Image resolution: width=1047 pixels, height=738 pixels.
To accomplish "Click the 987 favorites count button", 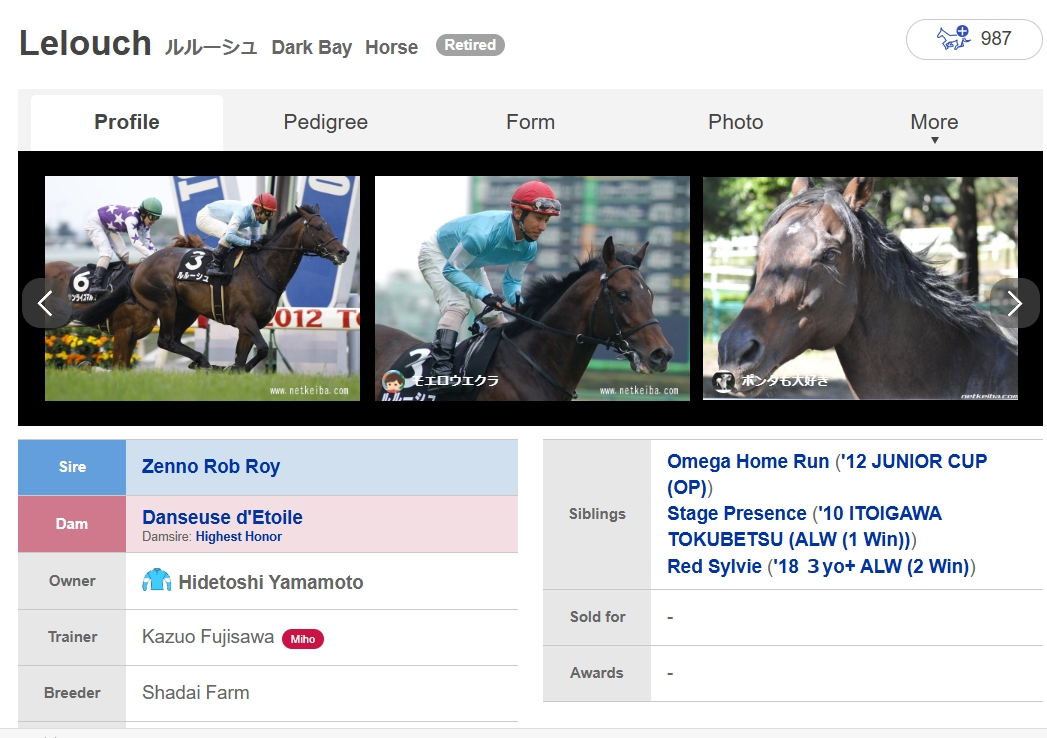I will coord(974,39).
